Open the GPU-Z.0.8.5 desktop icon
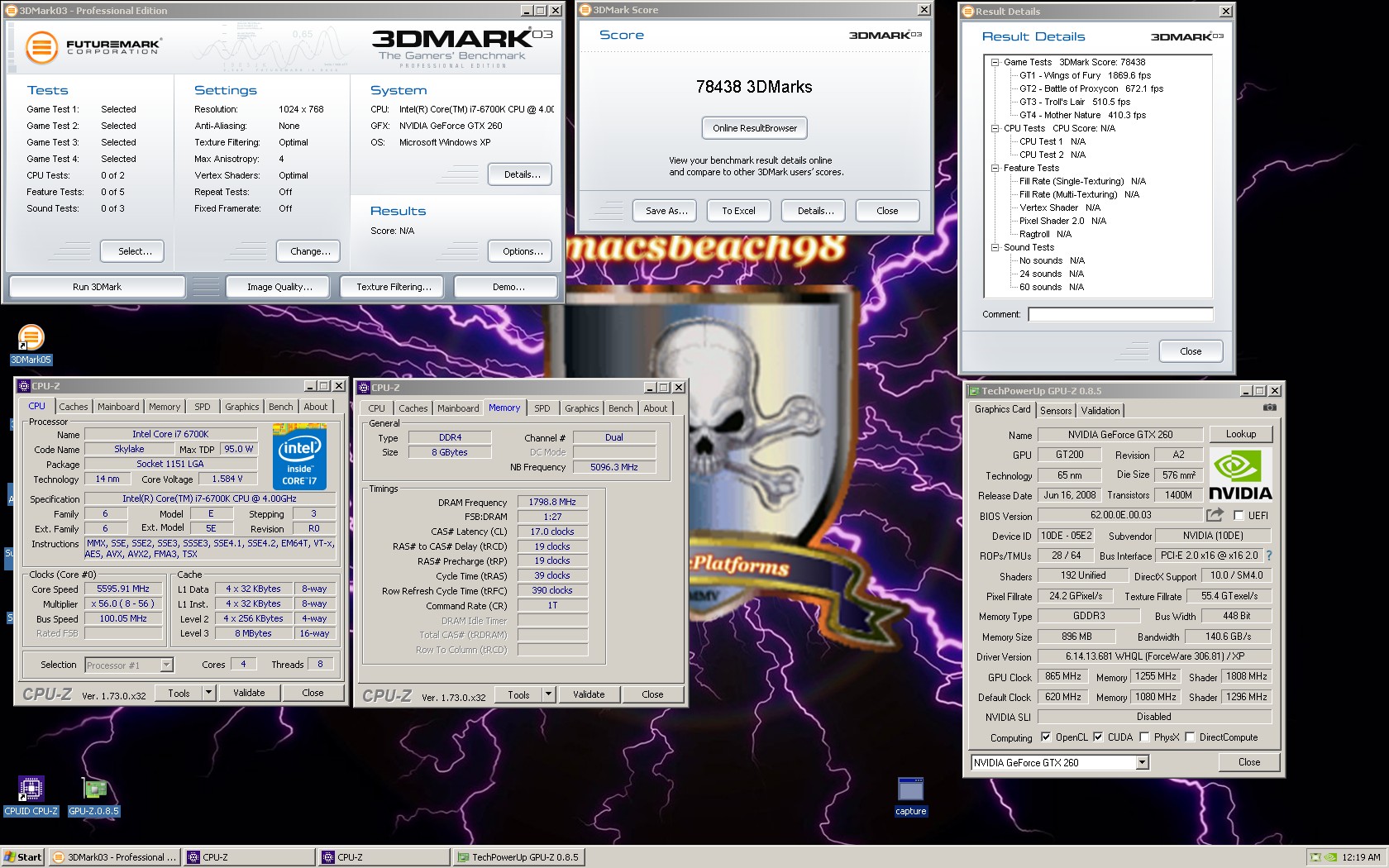This screenshot has height=868, width=1389. [x=93, y=797]
